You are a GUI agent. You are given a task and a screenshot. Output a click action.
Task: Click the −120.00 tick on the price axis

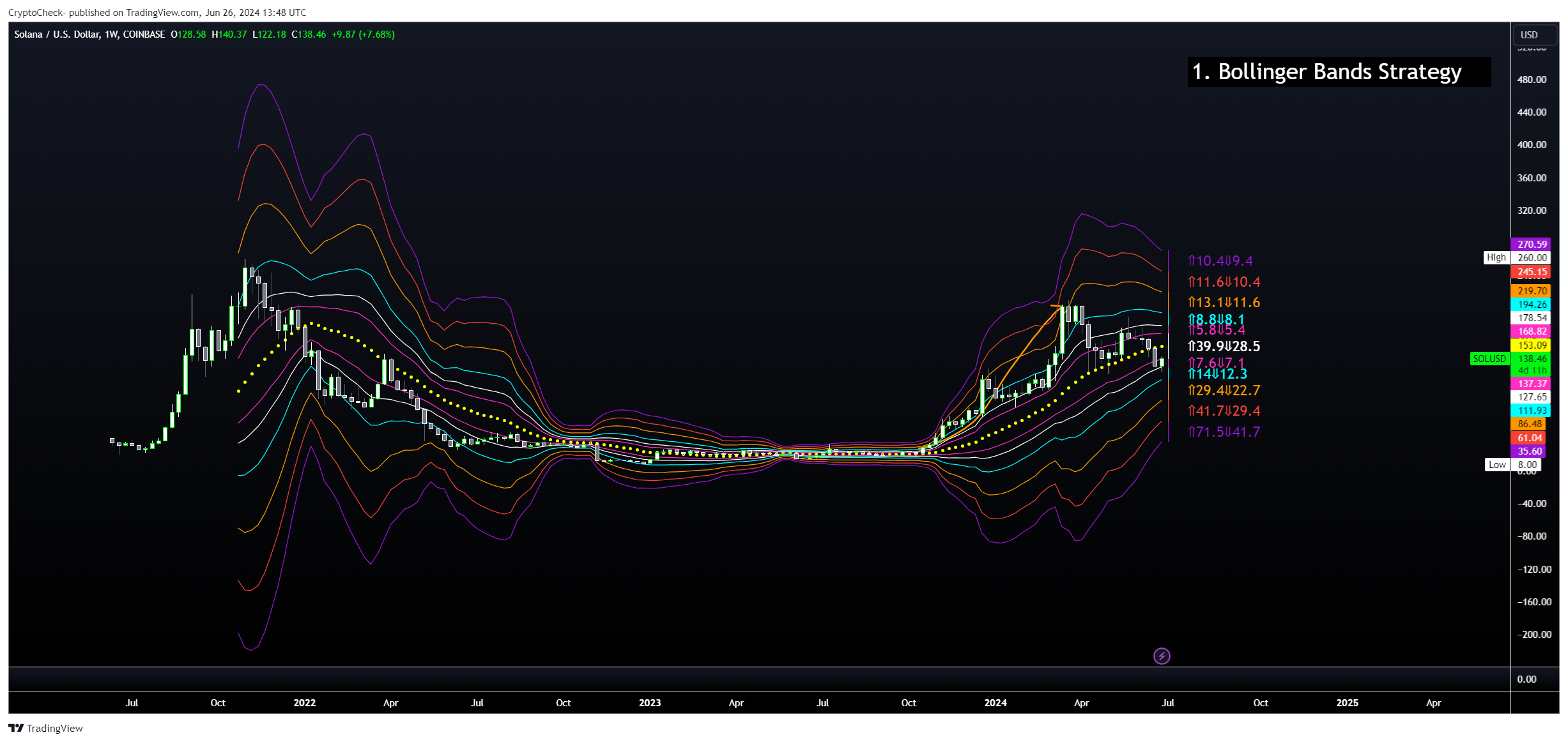(x=1533, y=570)
